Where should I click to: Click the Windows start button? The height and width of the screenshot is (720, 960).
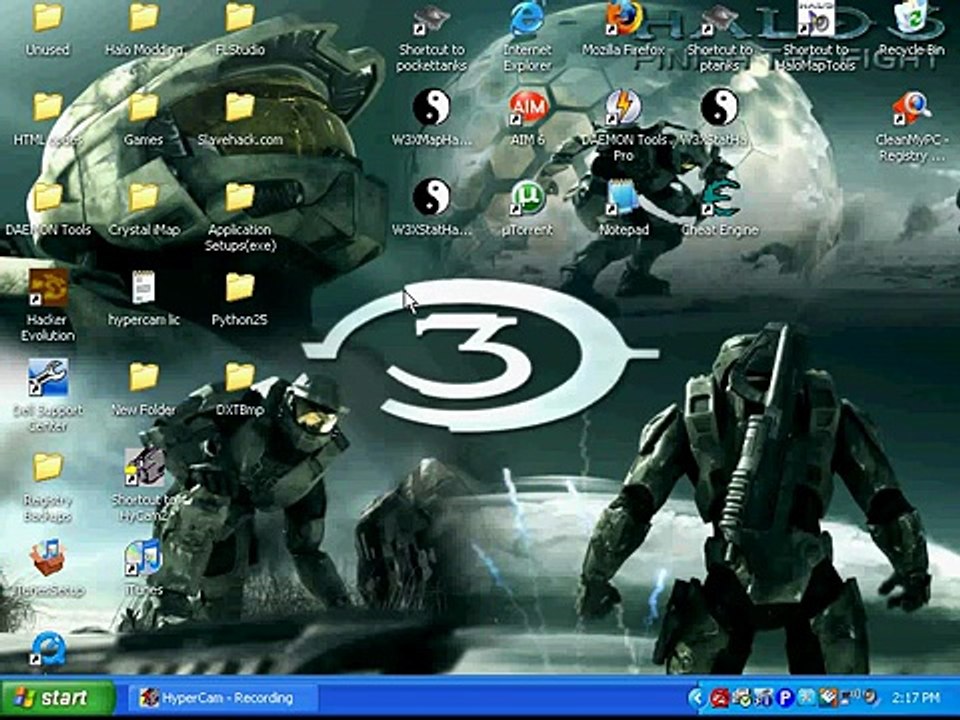point(58,697)
